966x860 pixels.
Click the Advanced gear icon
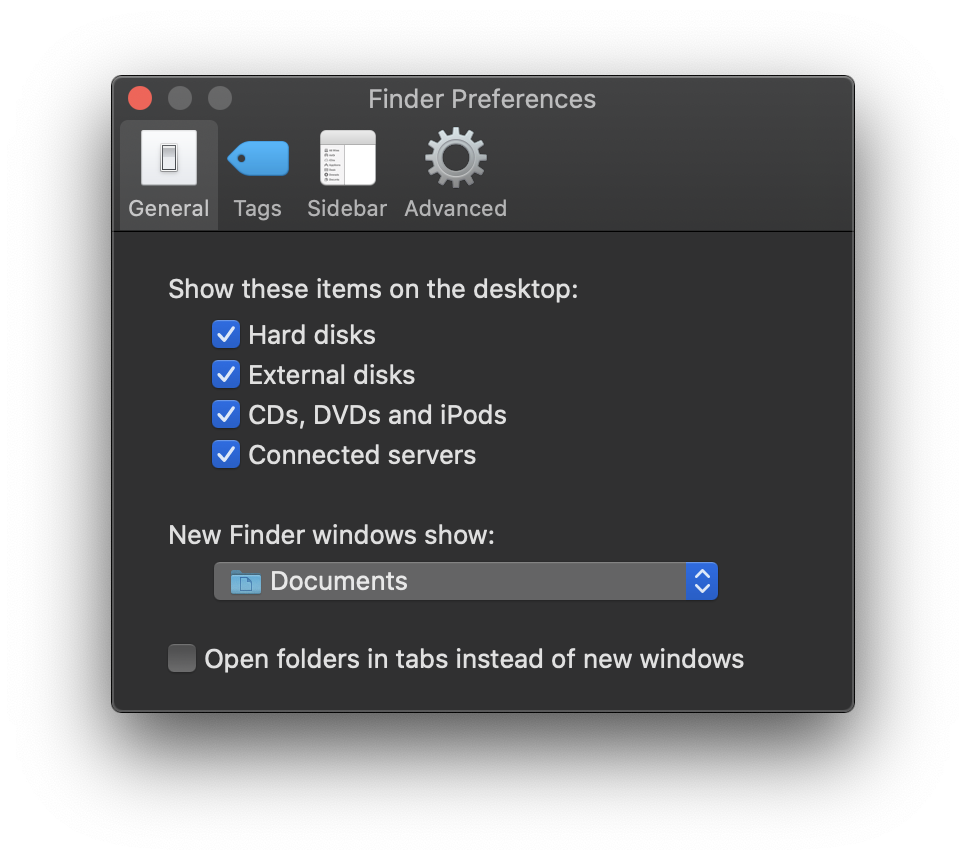455,158
